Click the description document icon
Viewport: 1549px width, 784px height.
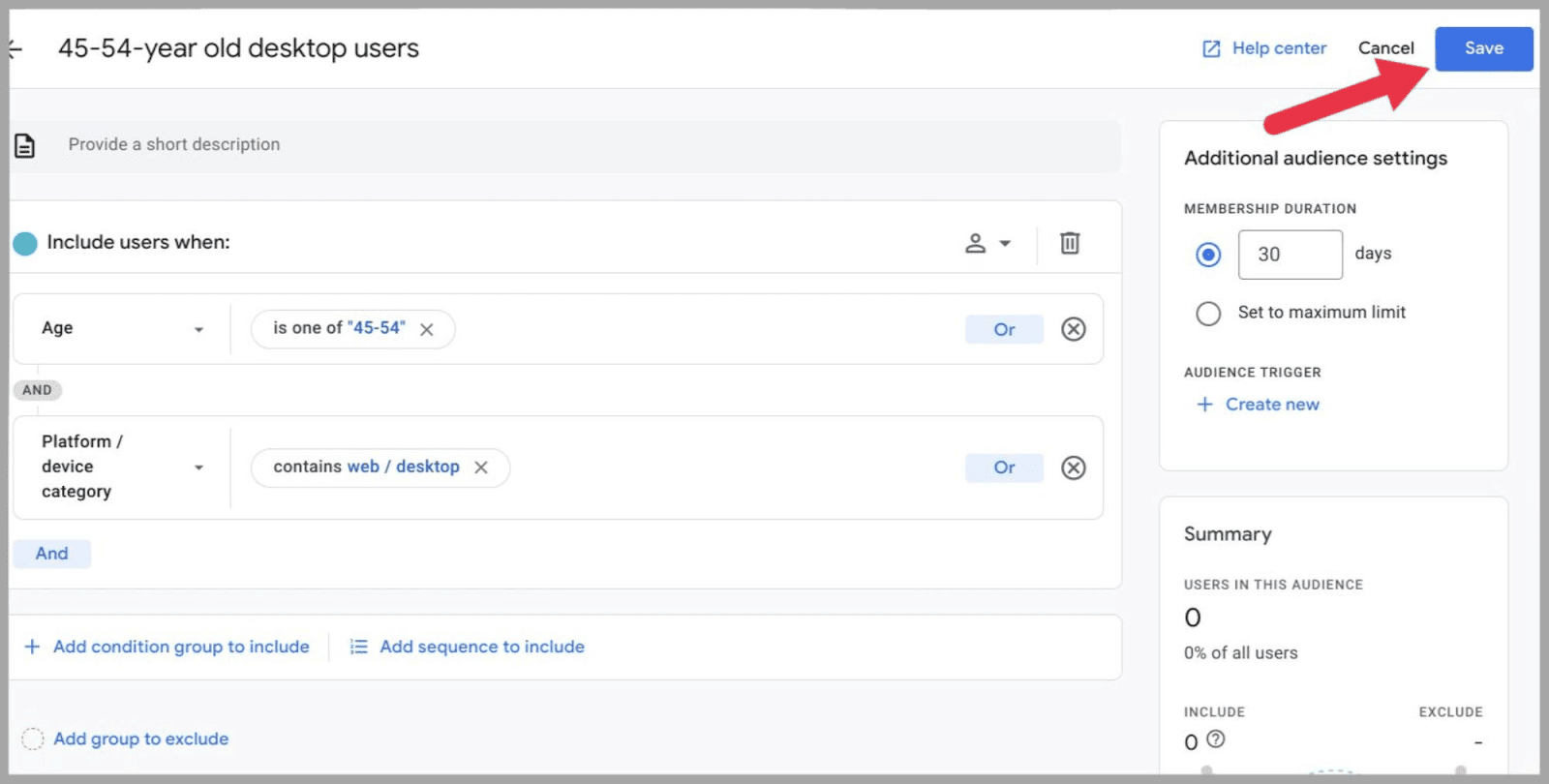pyautogui.click(x=25, y=145)
